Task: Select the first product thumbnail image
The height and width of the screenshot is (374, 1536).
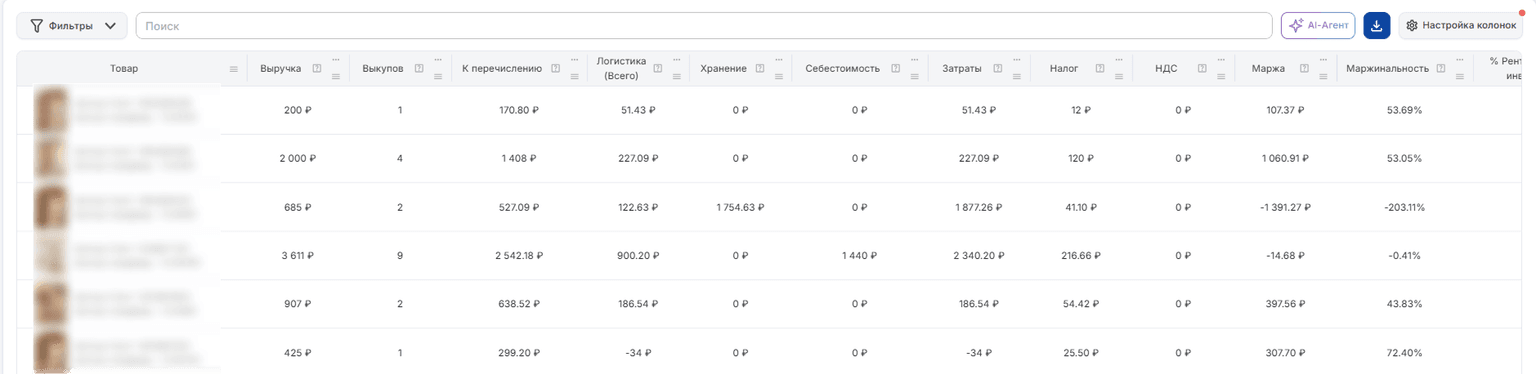Action: point(52,110)
